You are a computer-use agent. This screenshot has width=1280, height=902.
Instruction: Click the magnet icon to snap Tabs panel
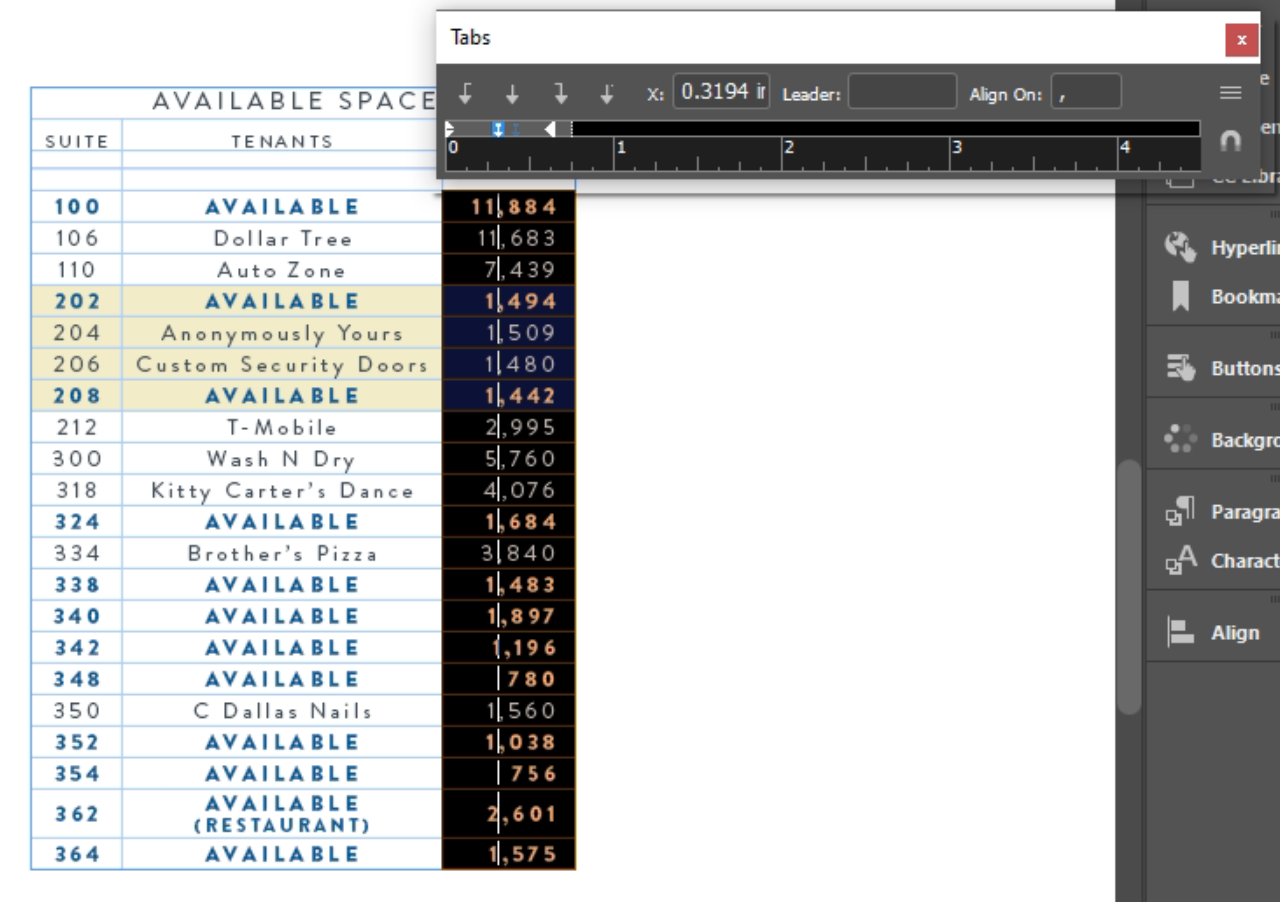click(x=1229, y=140)
